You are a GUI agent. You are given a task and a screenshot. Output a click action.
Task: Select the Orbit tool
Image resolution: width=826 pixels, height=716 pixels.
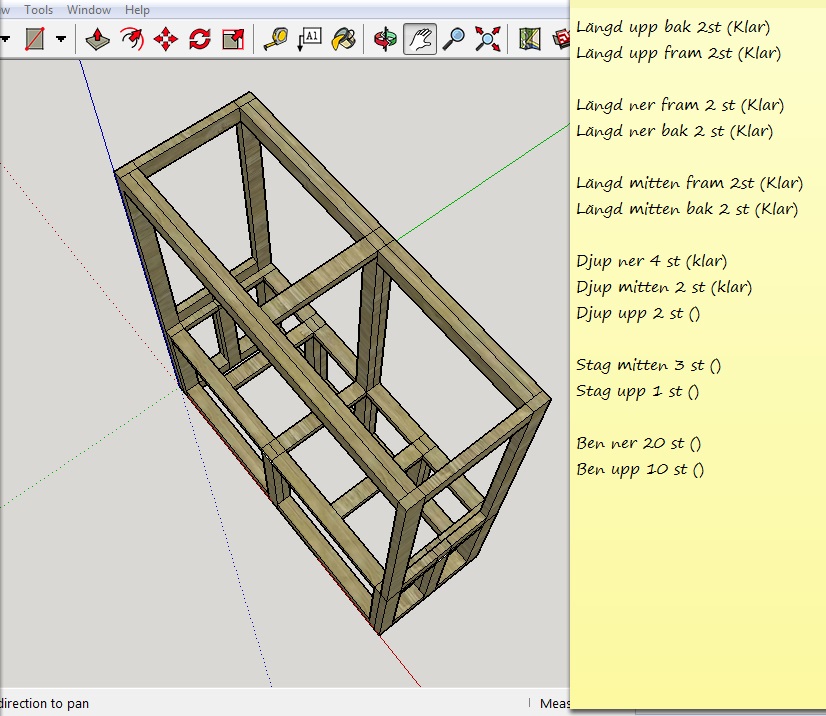(386, 39)
